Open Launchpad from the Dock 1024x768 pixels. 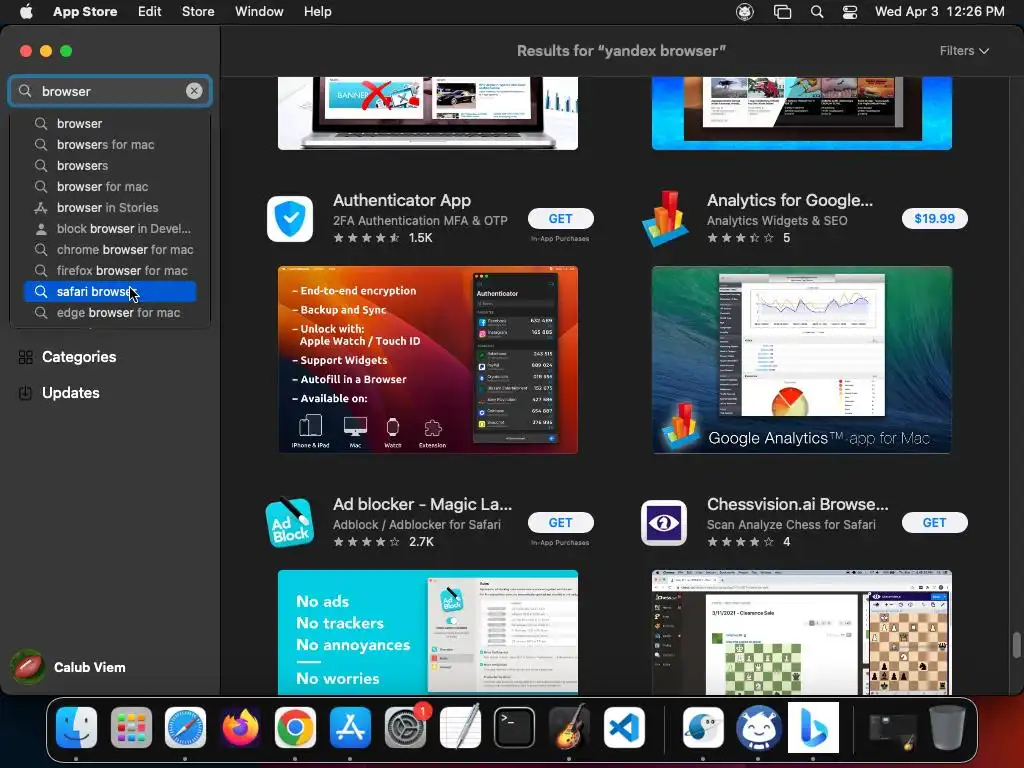(131, 728)
